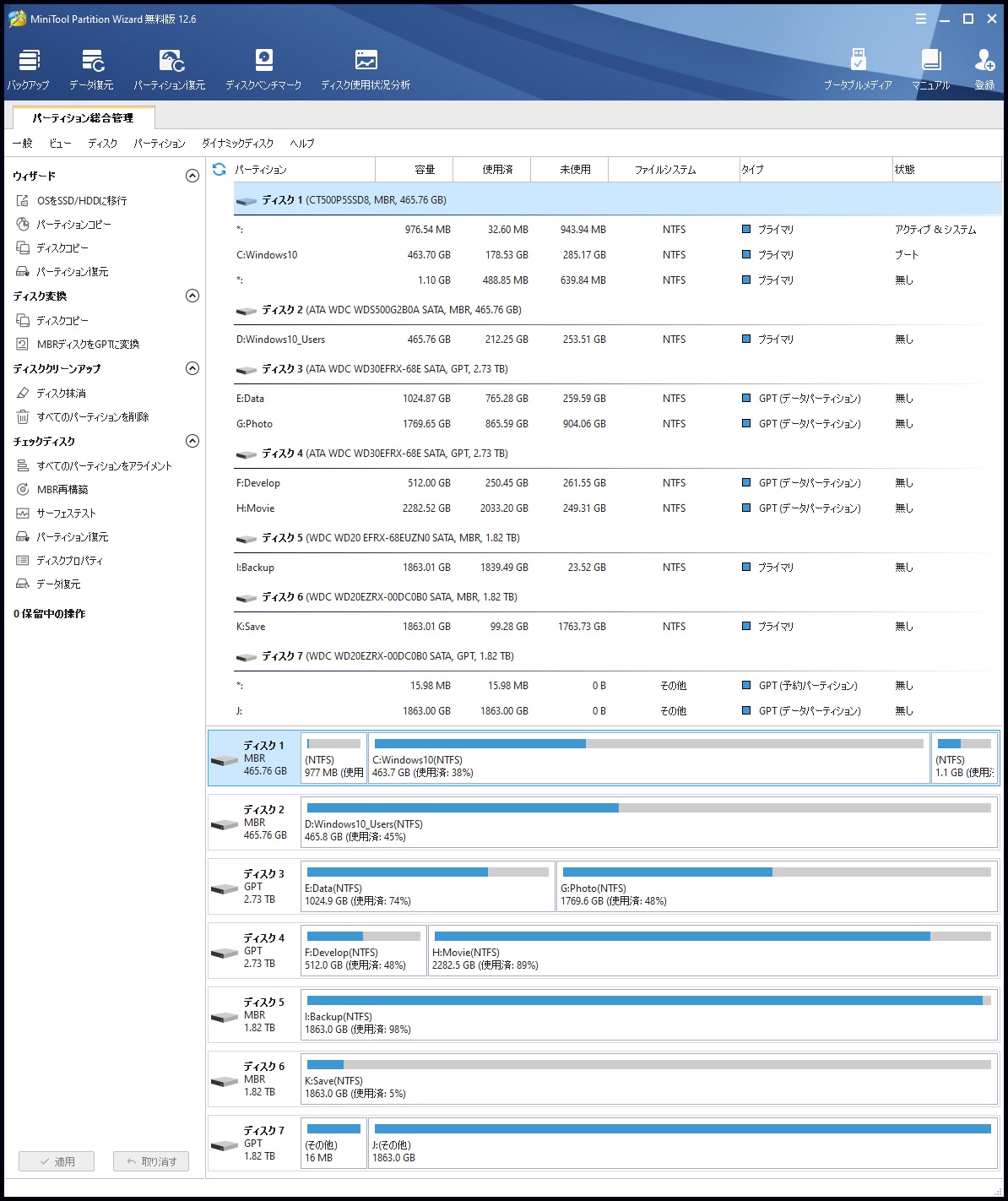The width and height of the screenshot is (1008, 1201).
Task: Select the ディスク 1 header row in list
Action: [x=617, y=200]
